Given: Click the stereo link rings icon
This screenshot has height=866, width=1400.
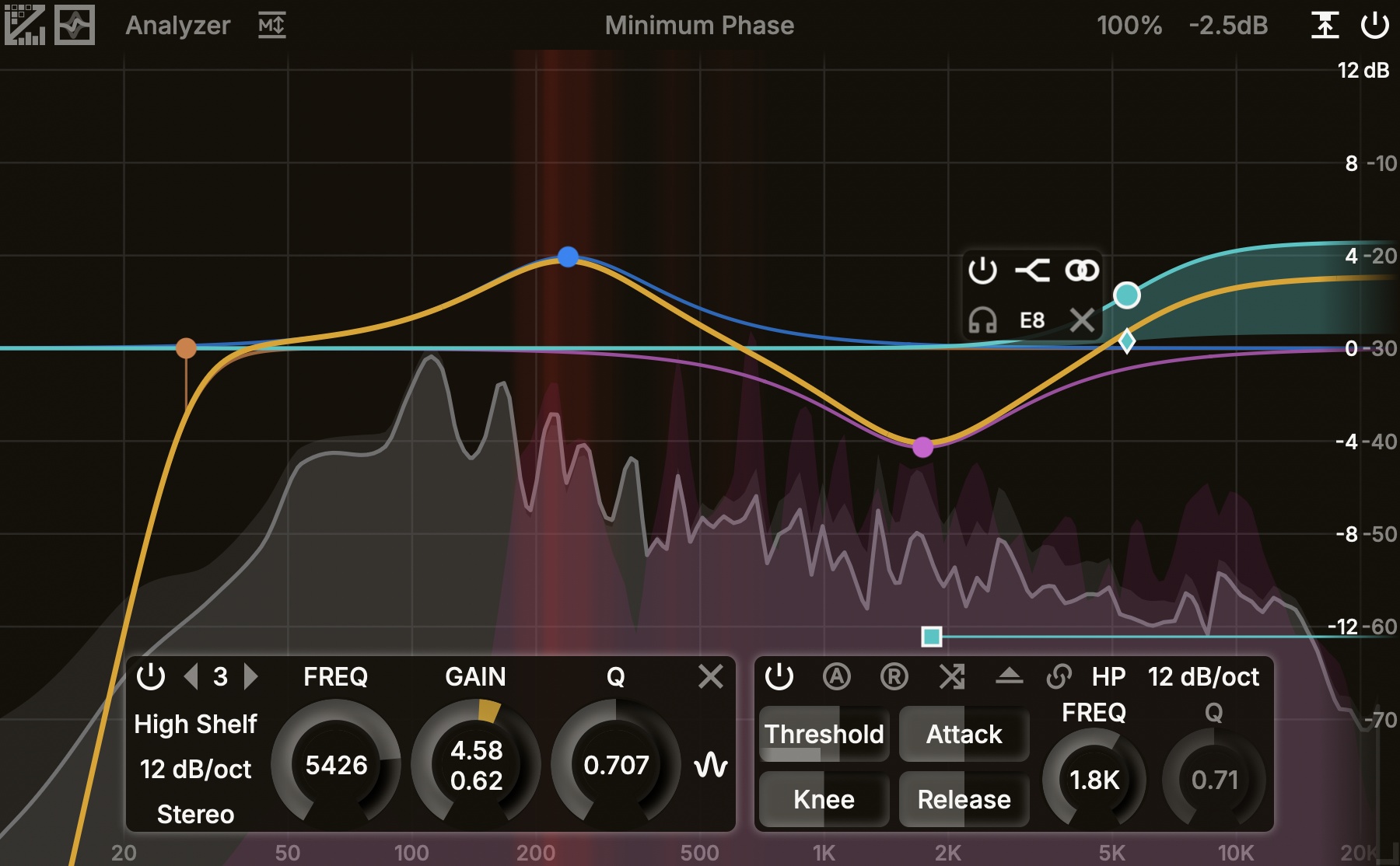Looking at the screenshot, I should coord(1082,271).
